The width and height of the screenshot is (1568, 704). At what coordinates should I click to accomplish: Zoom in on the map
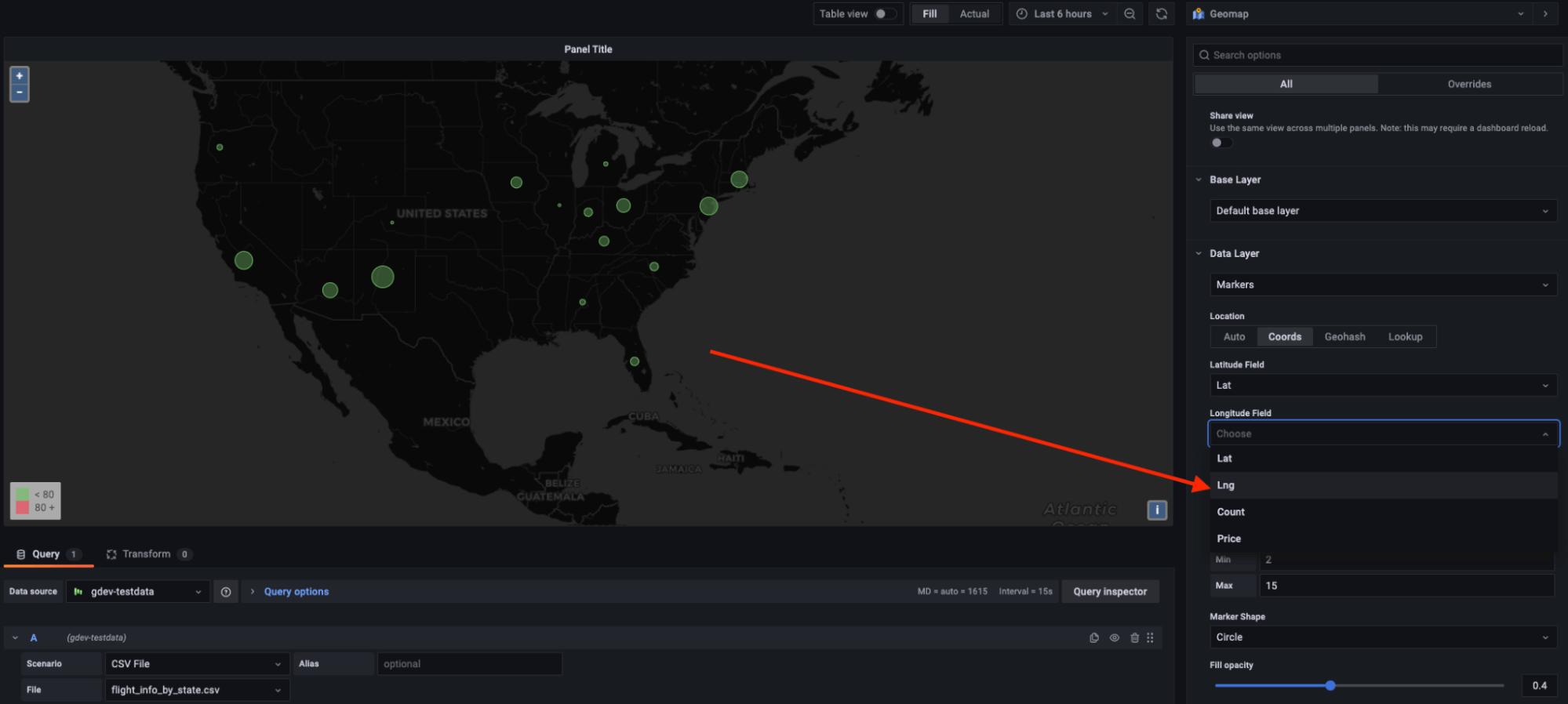pos(20,76)
